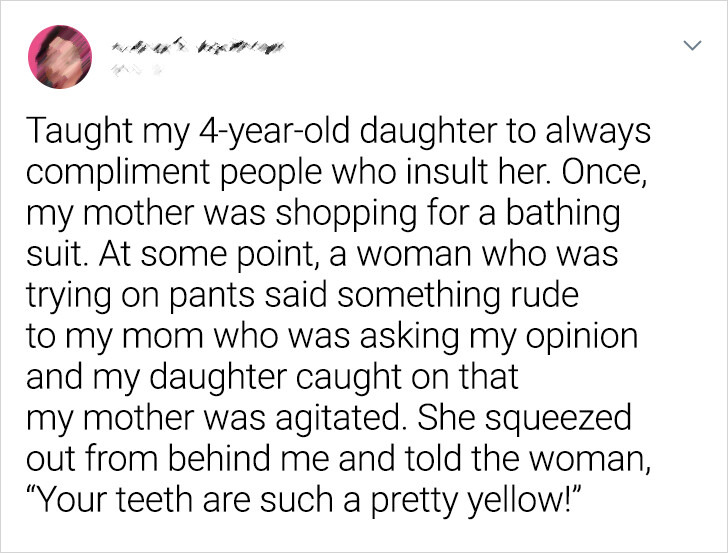The width and height of the screenshot is (728, 553).
Task: Select the line "my mother was shopping for a bathing"
Action: pos(323,213)
